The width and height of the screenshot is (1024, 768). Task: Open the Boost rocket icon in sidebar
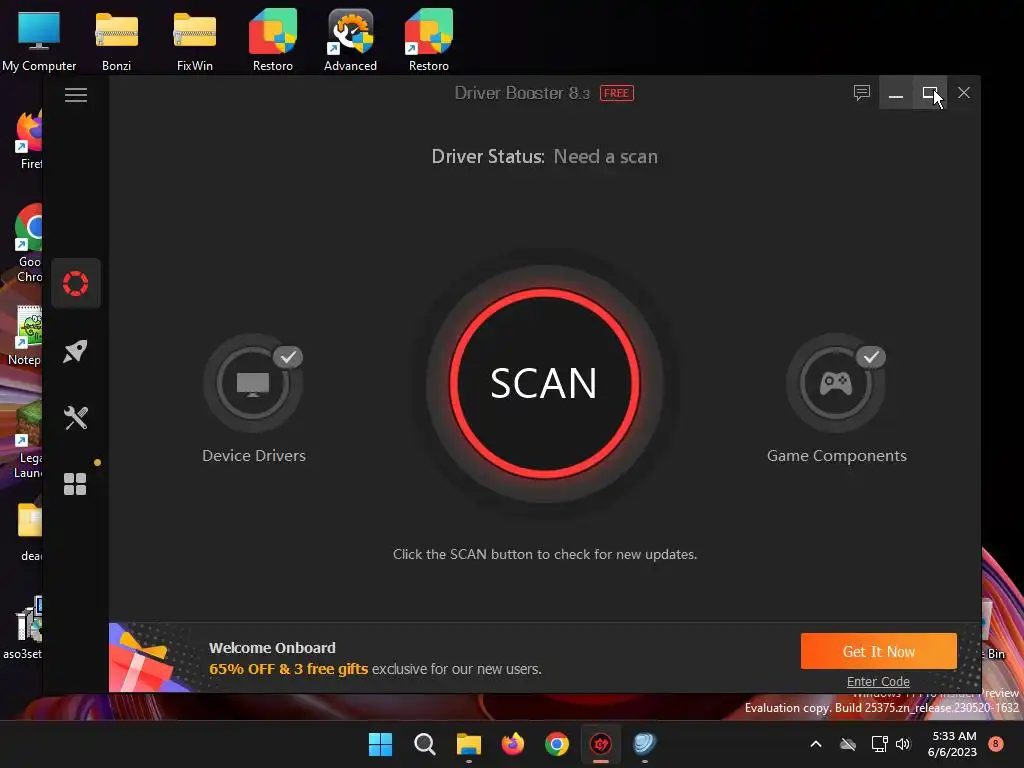(x=76, y=351)
